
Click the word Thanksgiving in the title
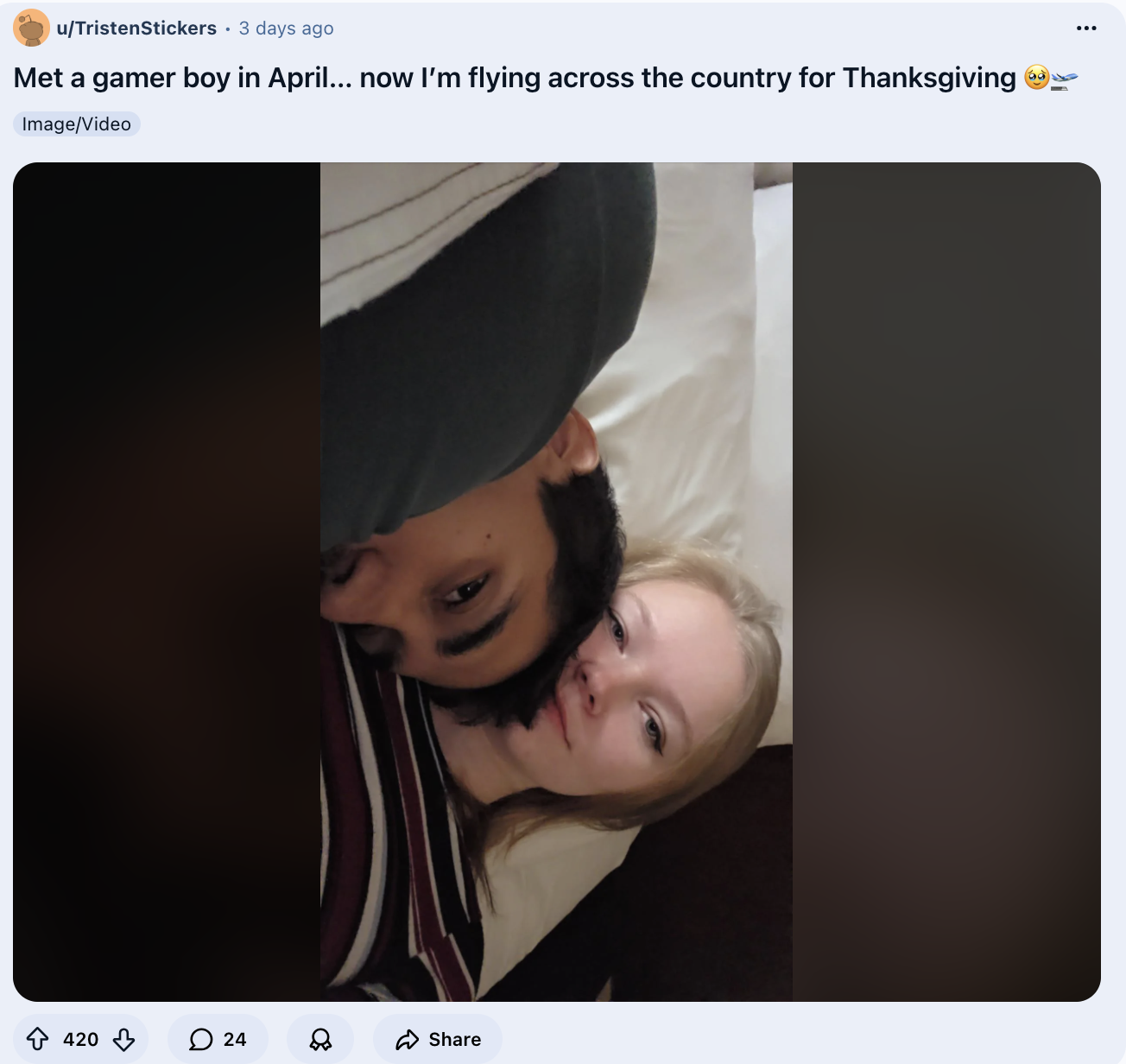pyautogui.click(x=929, y=78)
